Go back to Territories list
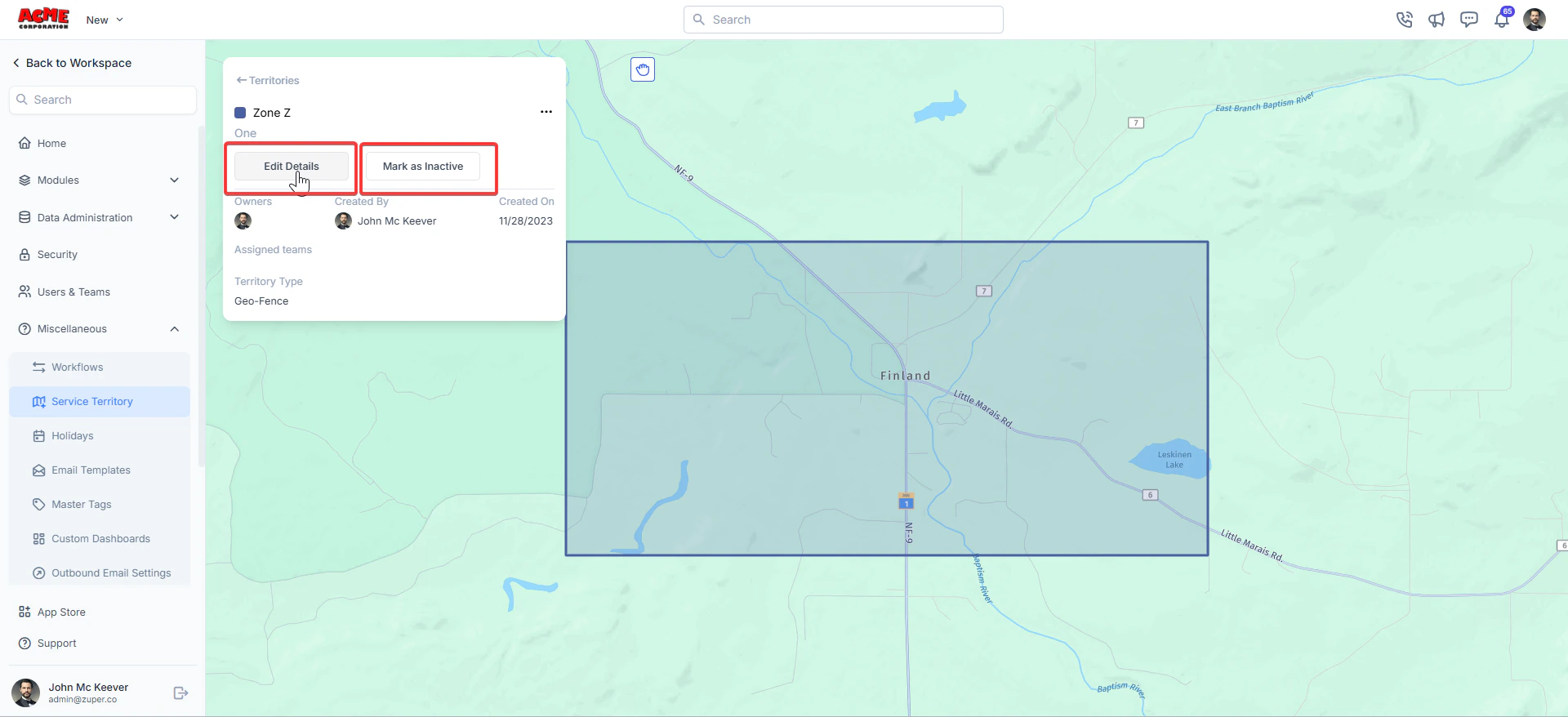 (x=268, y=80)
